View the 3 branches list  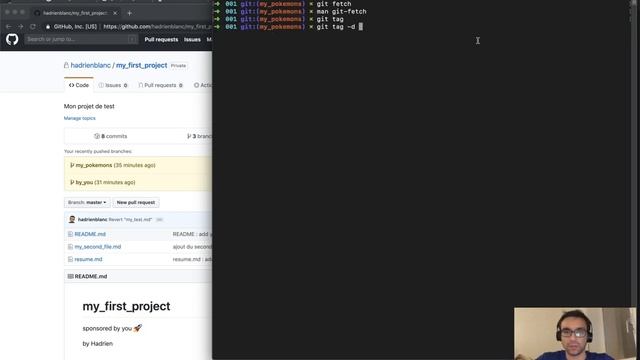pyautogui.click(x=200, y=136)
